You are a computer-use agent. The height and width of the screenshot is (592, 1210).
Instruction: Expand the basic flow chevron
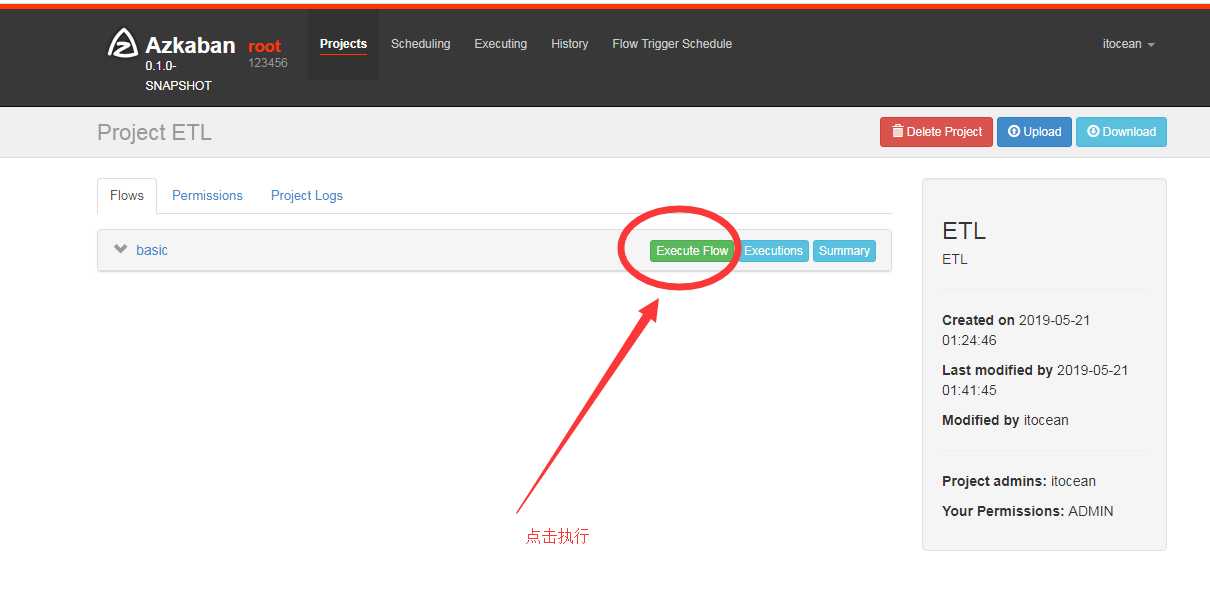(x=121, y=249)
